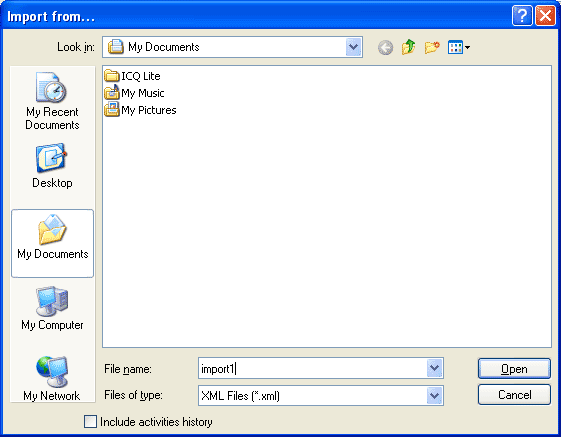Screen dimensions: 561x437
Task: Select the My Music folder
Action: pyautogui.click(x=134, y=93)
